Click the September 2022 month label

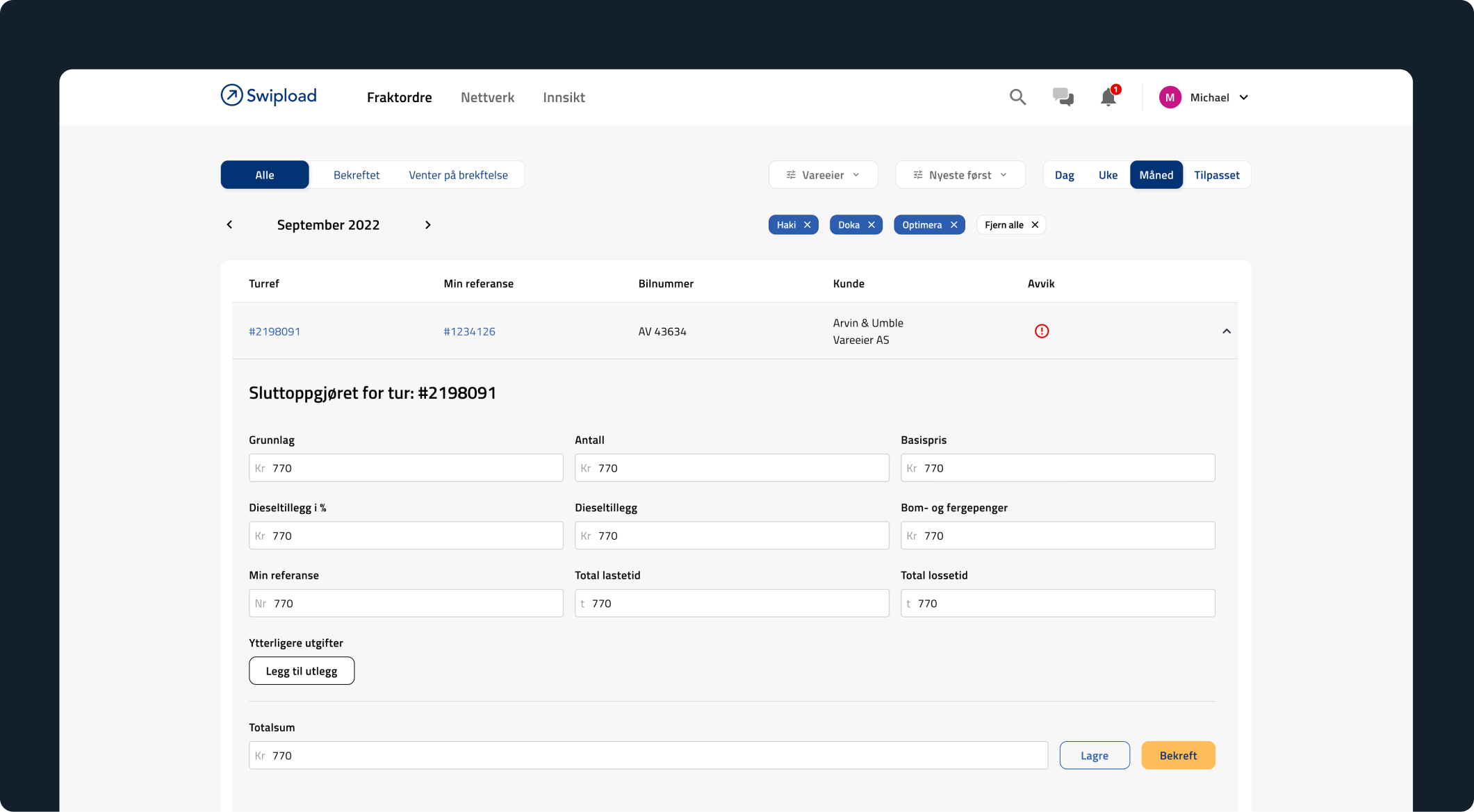click(328, 225)
